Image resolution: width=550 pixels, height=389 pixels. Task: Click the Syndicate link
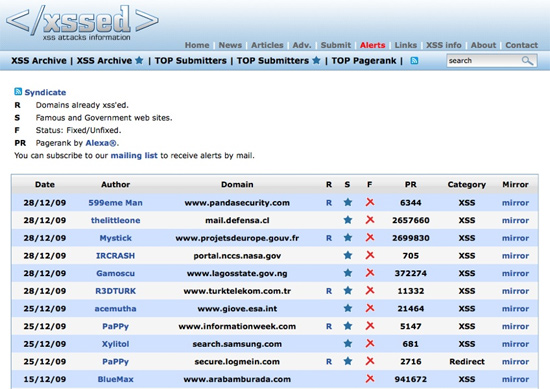coord(45,92)
